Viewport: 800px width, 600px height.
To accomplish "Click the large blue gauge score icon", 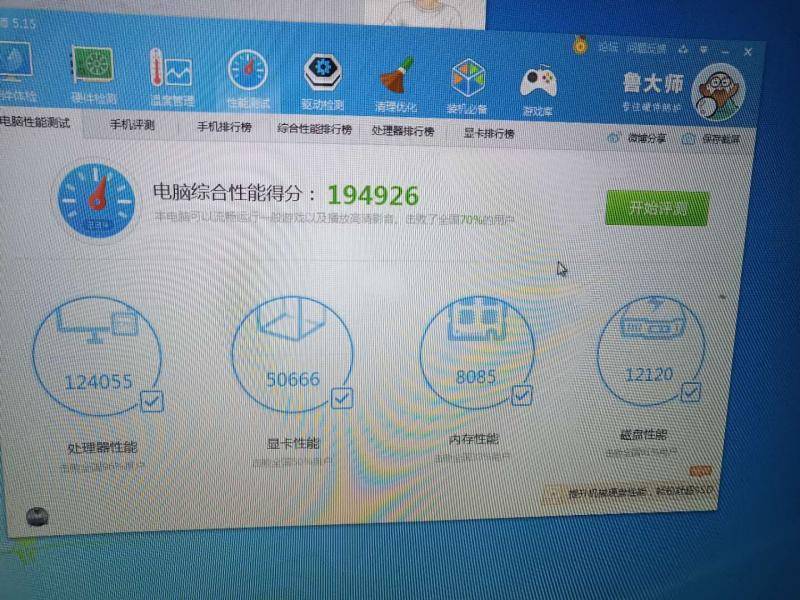I will (96, 200).
